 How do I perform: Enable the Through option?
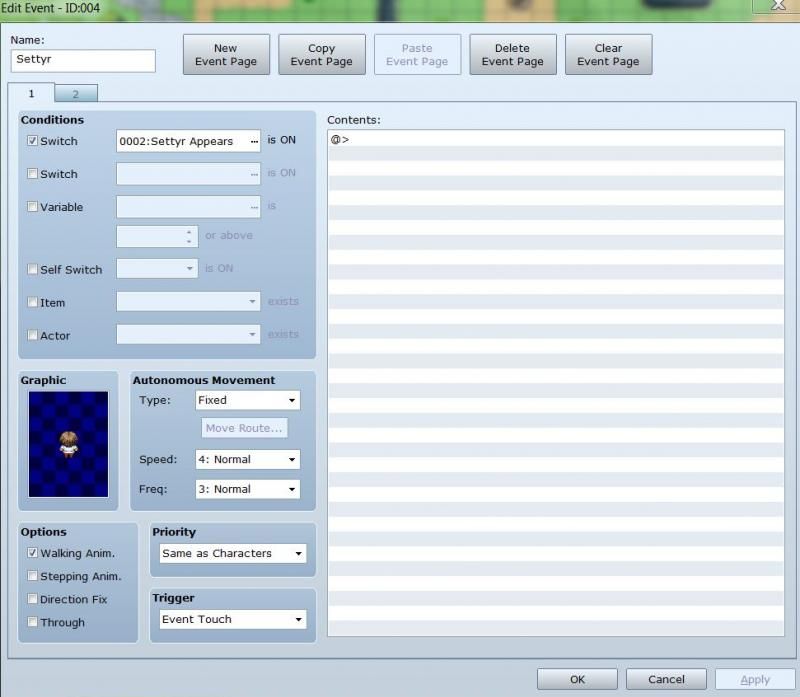point(33,622)
